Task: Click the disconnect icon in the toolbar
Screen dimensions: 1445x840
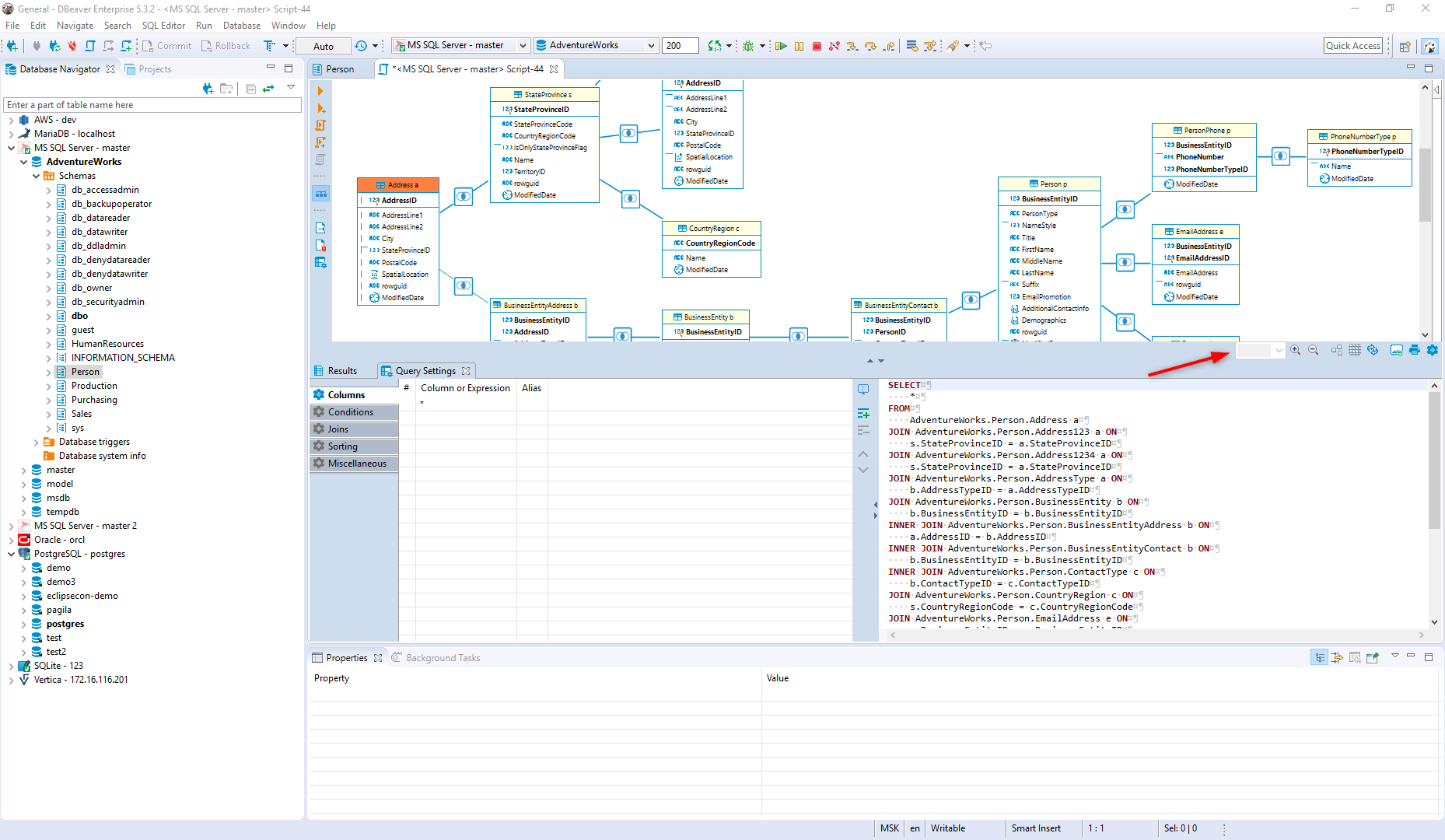Action: point(71,45)
